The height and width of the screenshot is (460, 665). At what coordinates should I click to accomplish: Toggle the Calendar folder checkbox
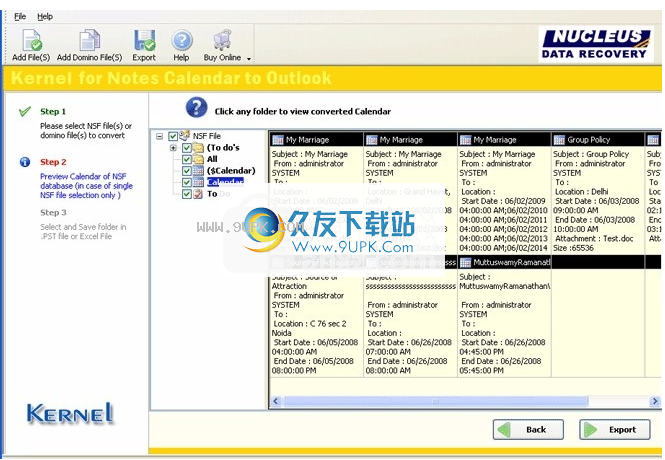click(x=187, y=182)
